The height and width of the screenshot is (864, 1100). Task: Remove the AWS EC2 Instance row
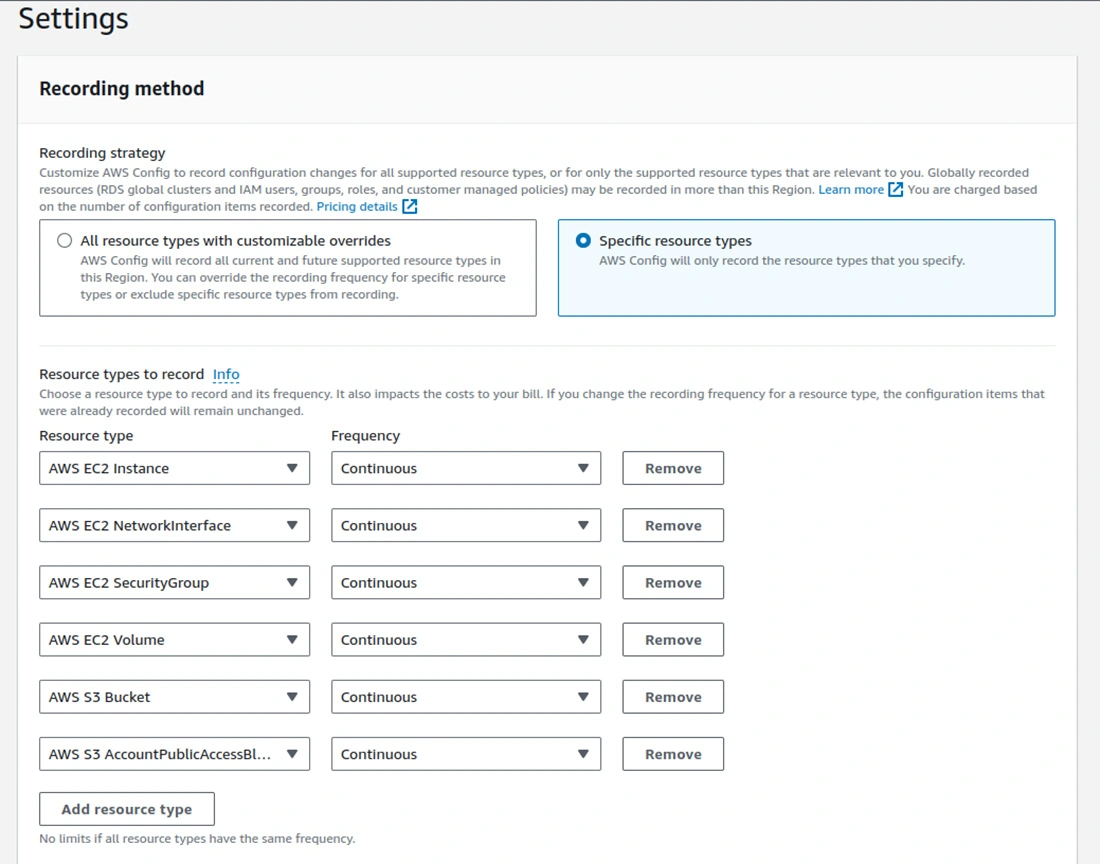point(673,468)
